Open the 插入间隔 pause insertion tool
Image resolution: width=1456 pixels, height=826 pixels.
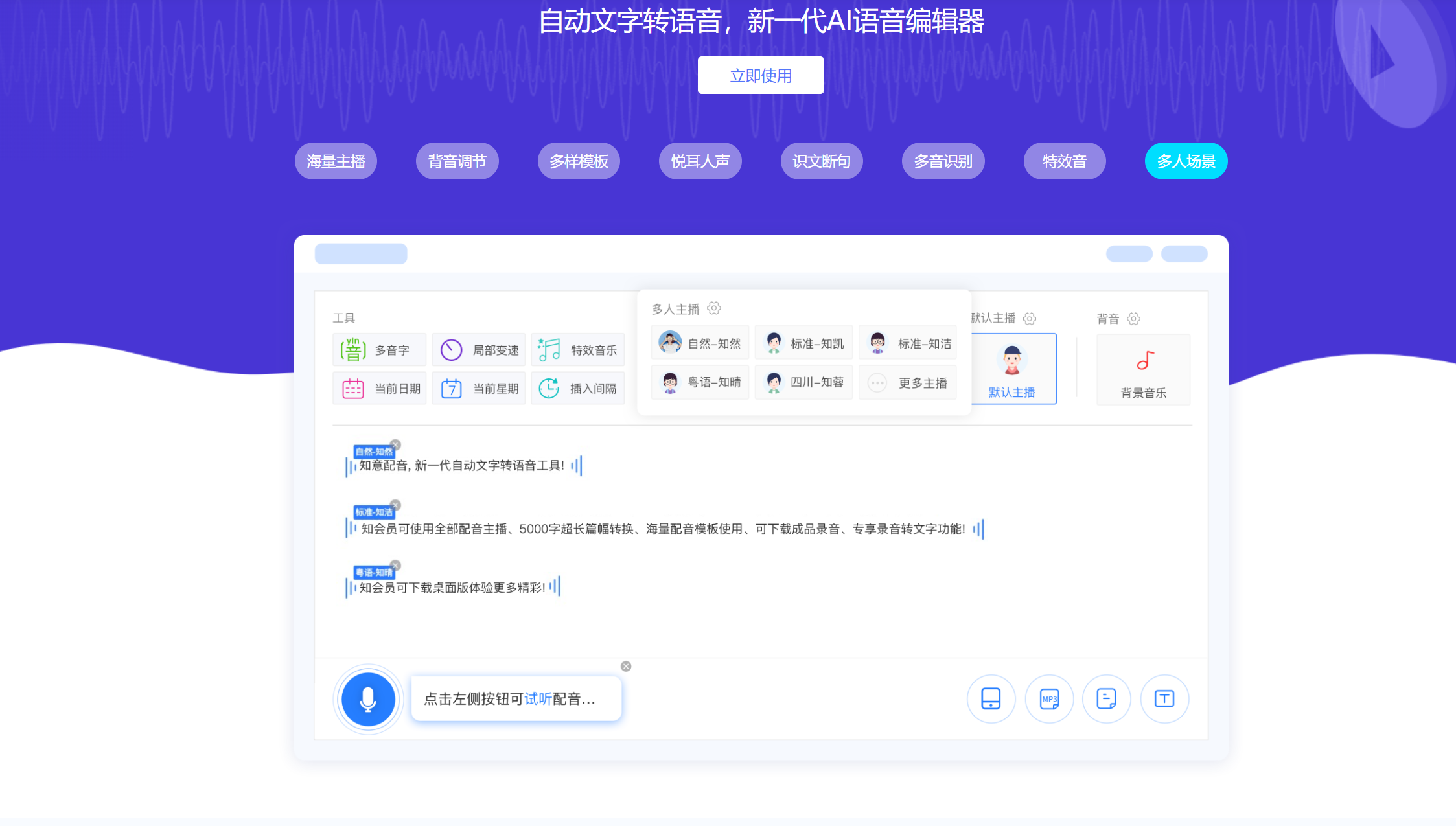pyautogui.click(x=577, y=387)
